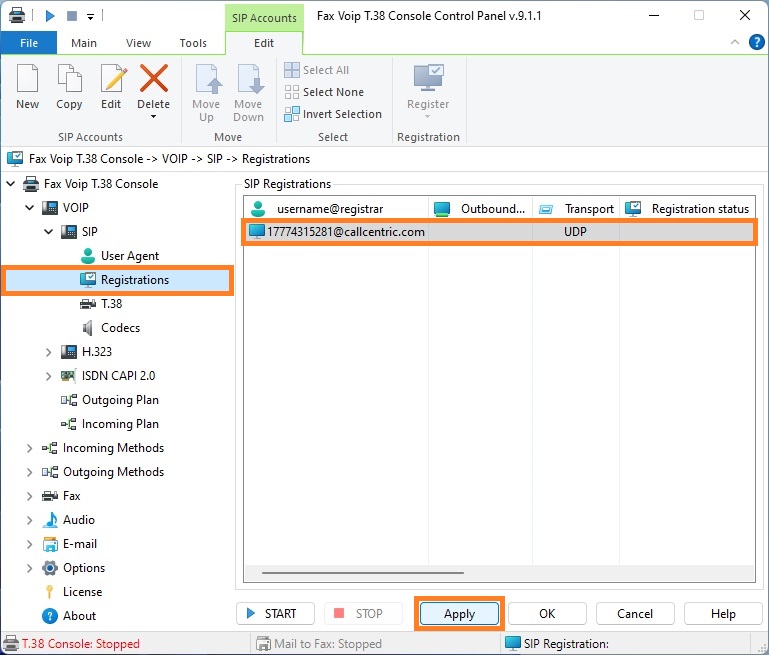
Task: Click the Audio music note icon
Action: pos(50,520)
